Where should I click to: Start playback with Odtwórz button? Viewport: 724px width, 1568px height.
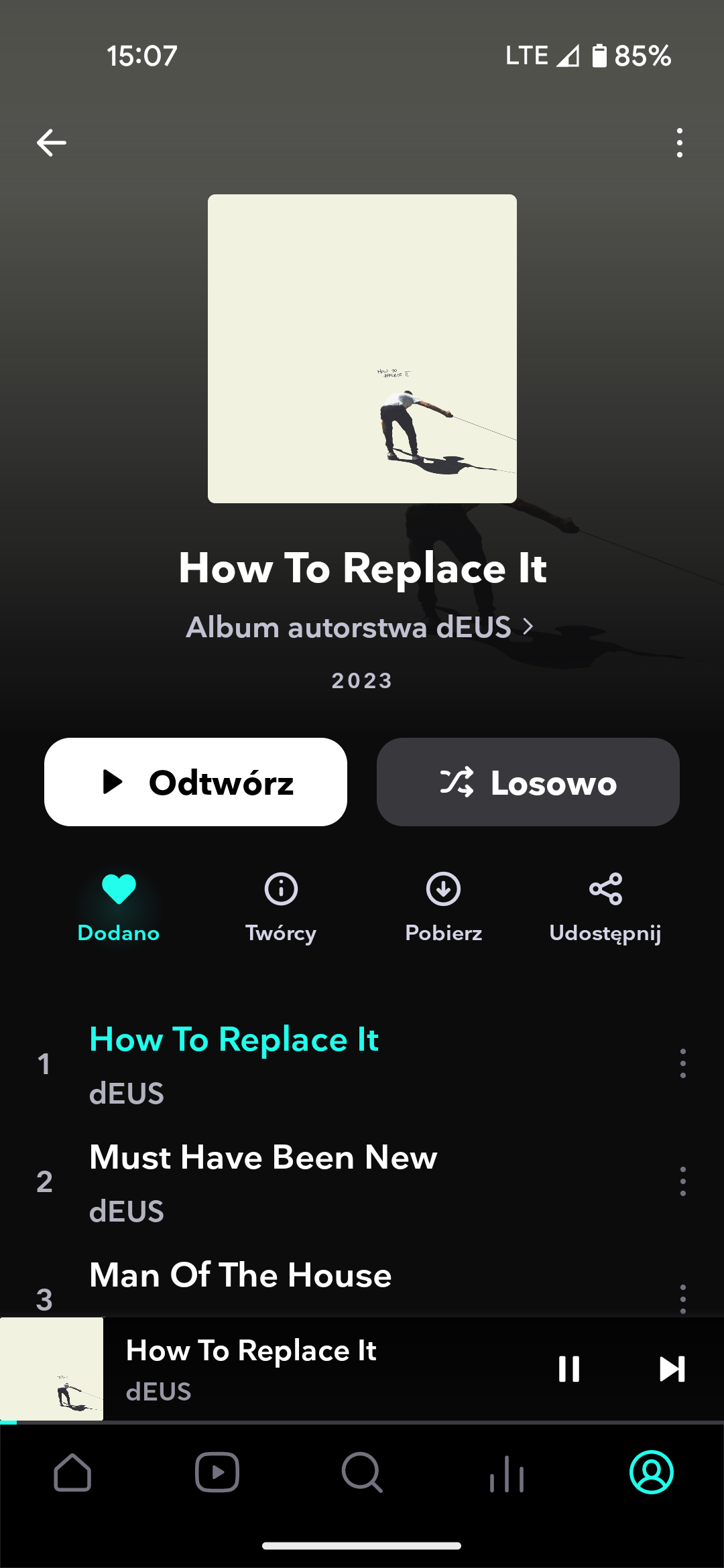point(196,782)
